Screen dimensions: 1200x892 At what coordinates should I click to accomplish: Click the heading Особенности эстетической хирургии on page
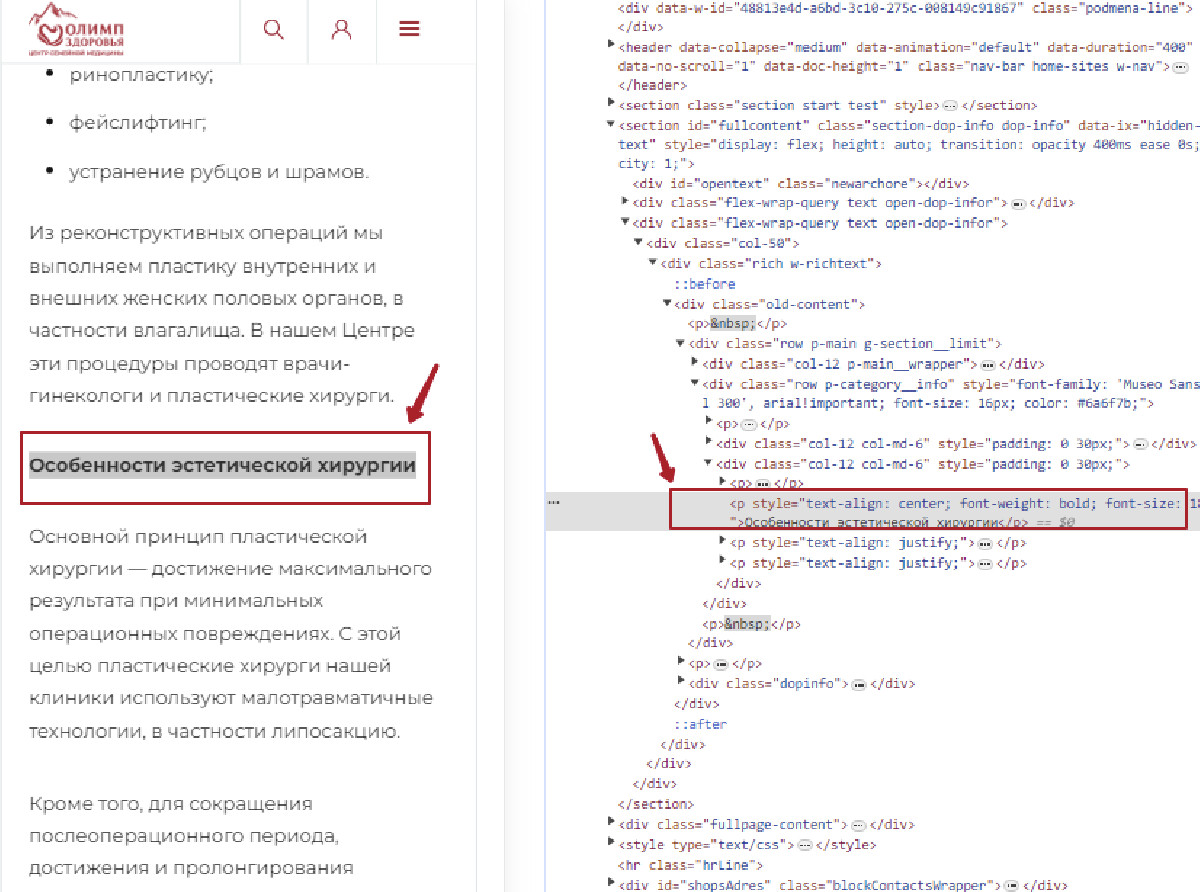coord(222,466)
